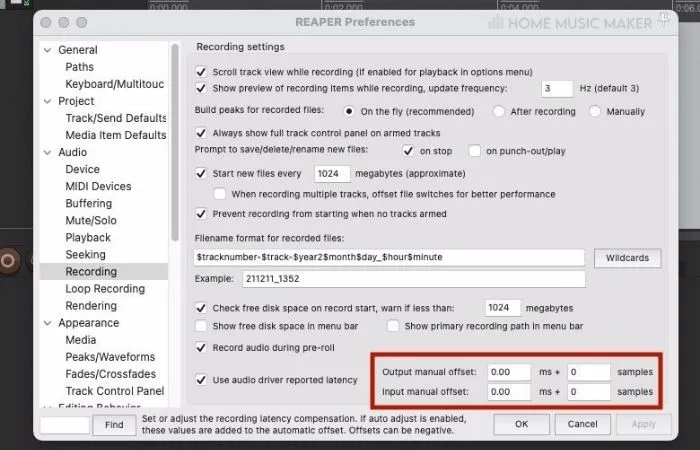Select General preferences category
This screenshot has height=450, width=700.
click(78, 50)
